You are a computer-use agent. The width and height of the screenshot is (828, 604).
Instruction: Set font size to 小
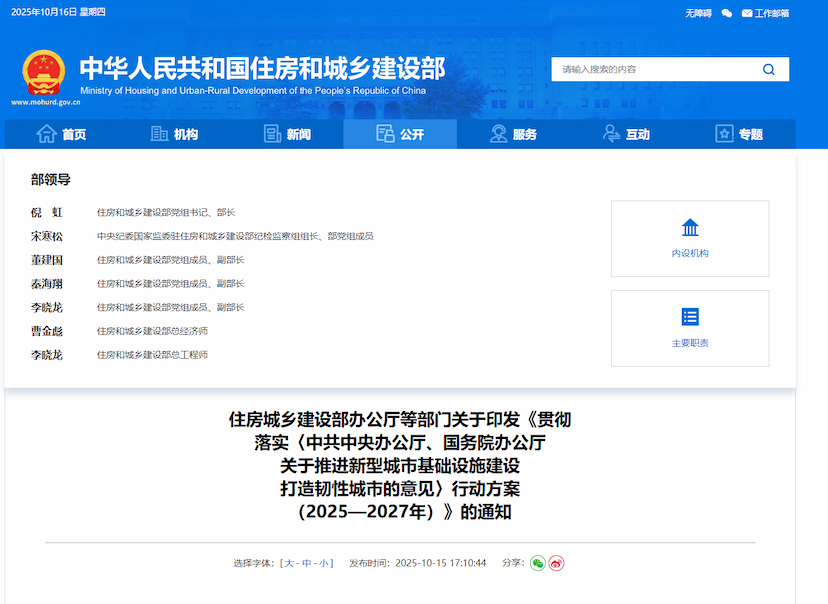(x=324, y=563)
